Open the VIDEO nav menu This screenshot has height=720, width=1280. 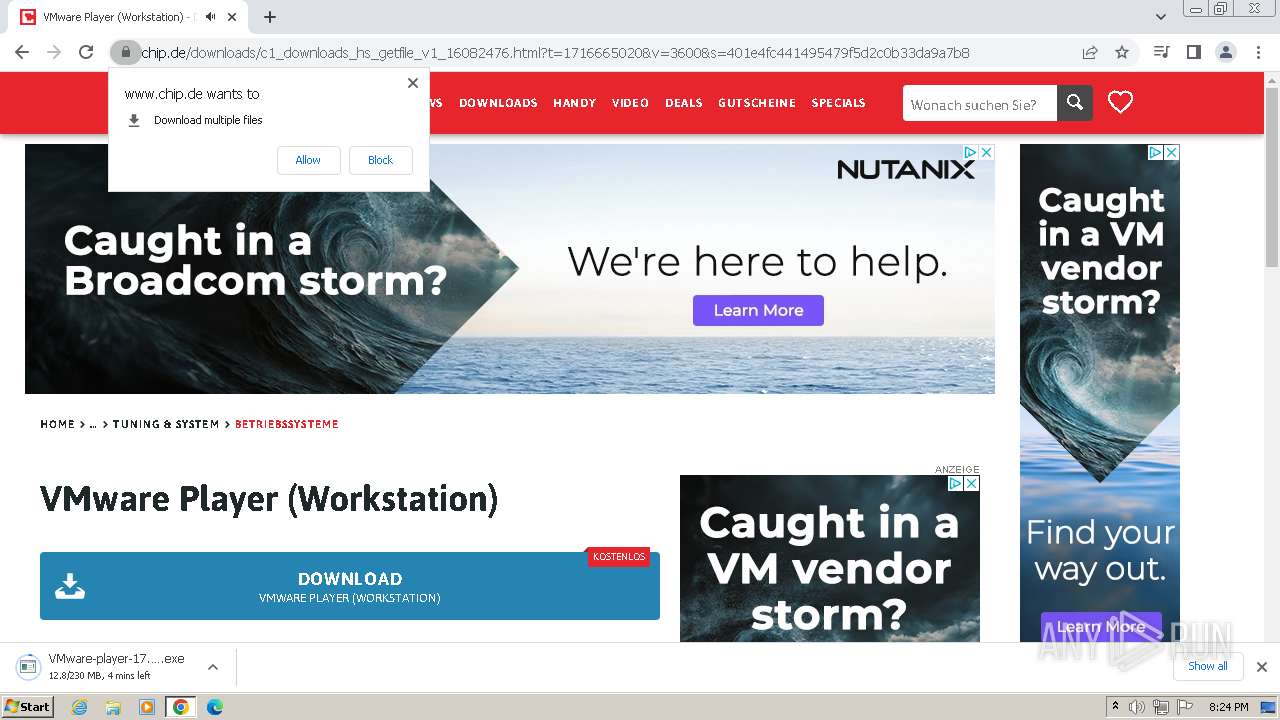[x=630, y=103]
